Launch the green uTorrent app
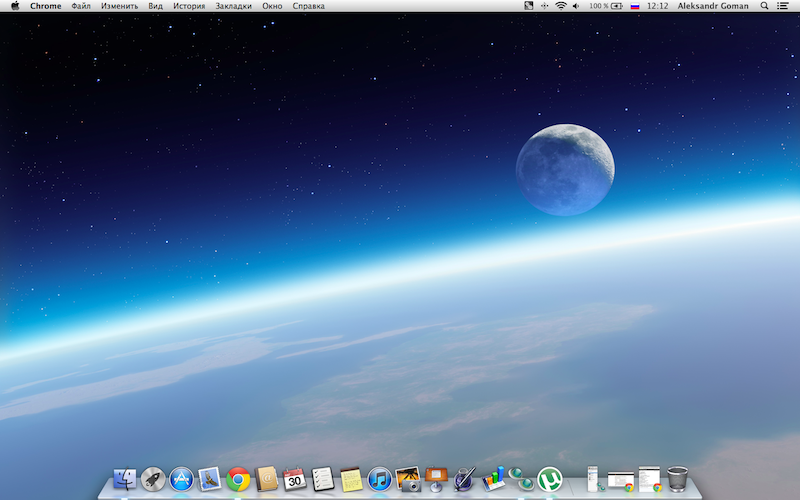This screenshot has height=500, width=800. tap(549, 479)
